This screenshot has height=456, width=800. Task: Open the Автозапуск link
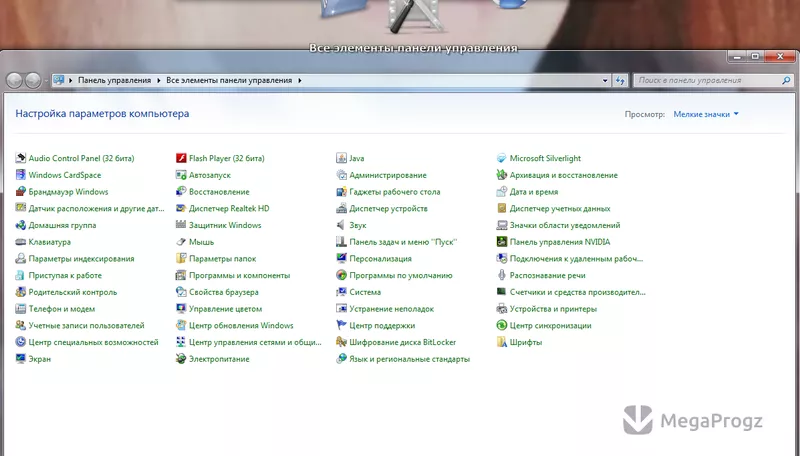click(x=210, y=175)
